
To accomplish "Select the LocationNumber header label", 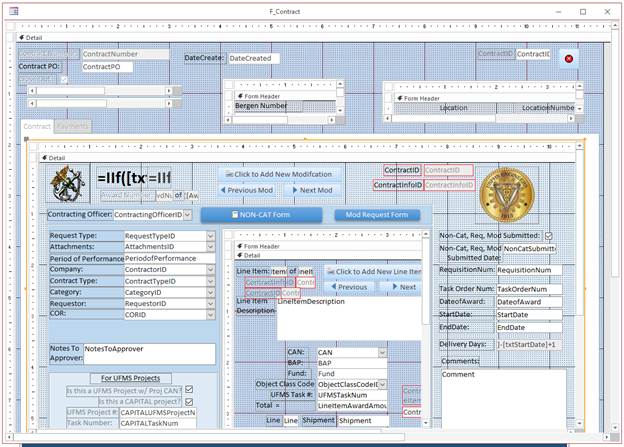I will (x=548, y=108).
